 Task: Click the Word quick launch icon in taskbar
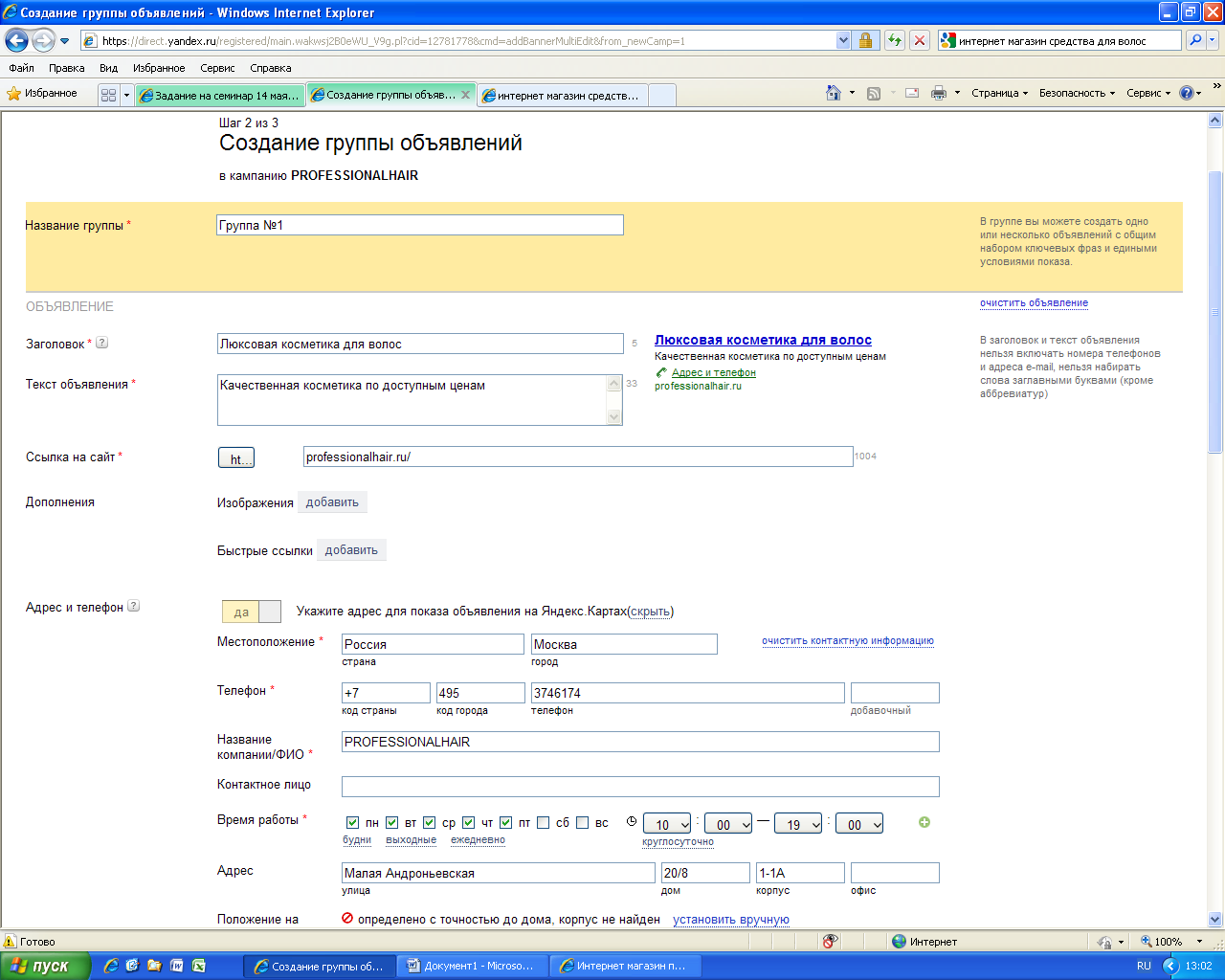177,966
